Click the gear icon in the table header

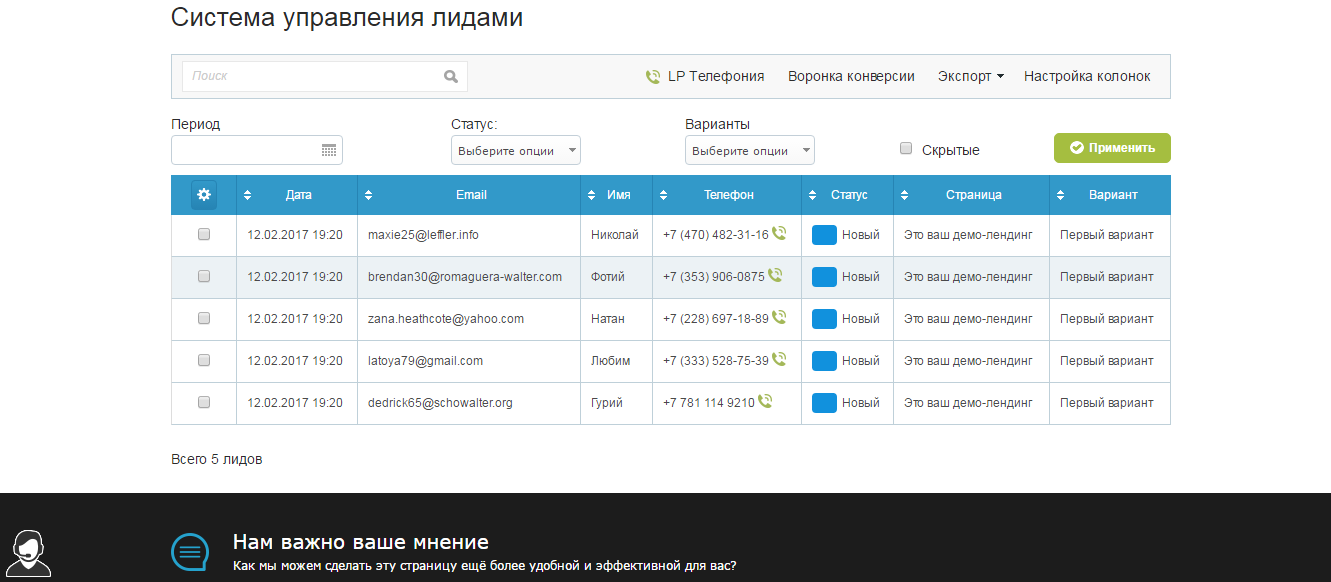coord(204,195)
